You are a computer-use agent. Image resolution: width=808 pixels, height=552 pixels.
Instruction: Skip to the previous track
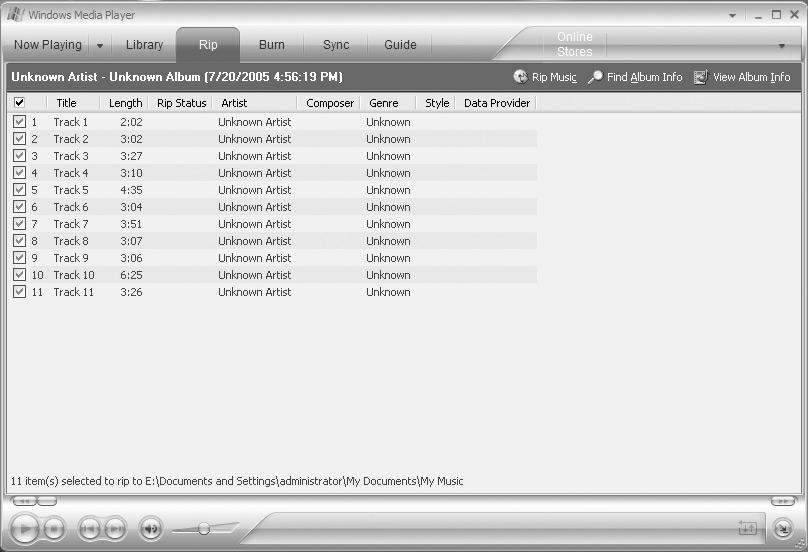(x=89, y=529)
